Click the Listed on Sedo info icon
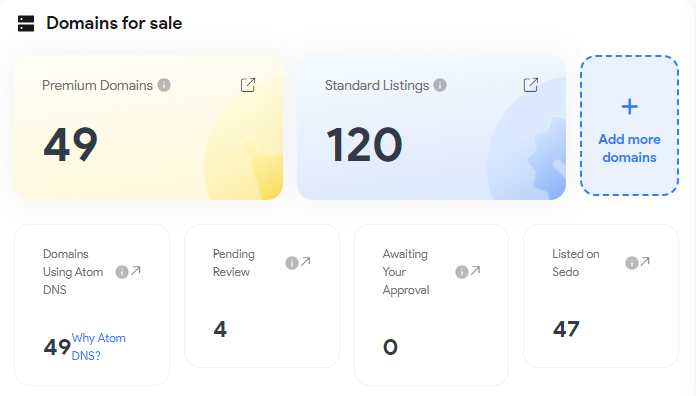This screenshot has width=696, height=396. pos(632,263)
